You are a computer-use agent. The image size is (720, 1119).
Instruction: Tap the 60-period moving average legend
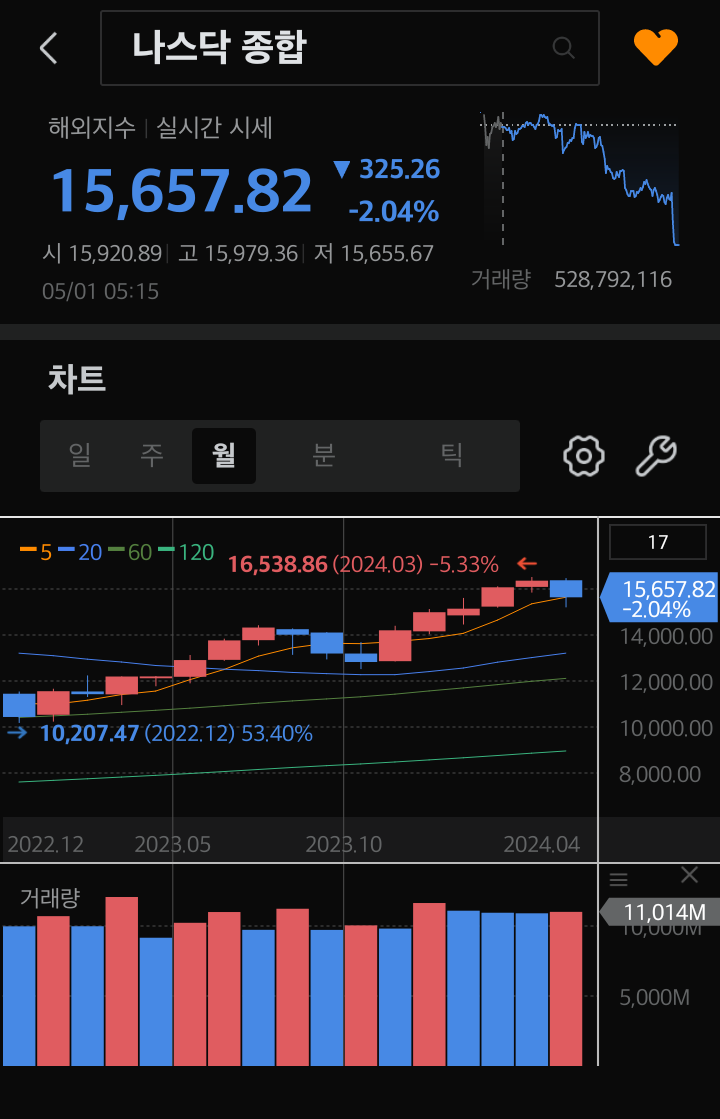(x=130, y=552)
